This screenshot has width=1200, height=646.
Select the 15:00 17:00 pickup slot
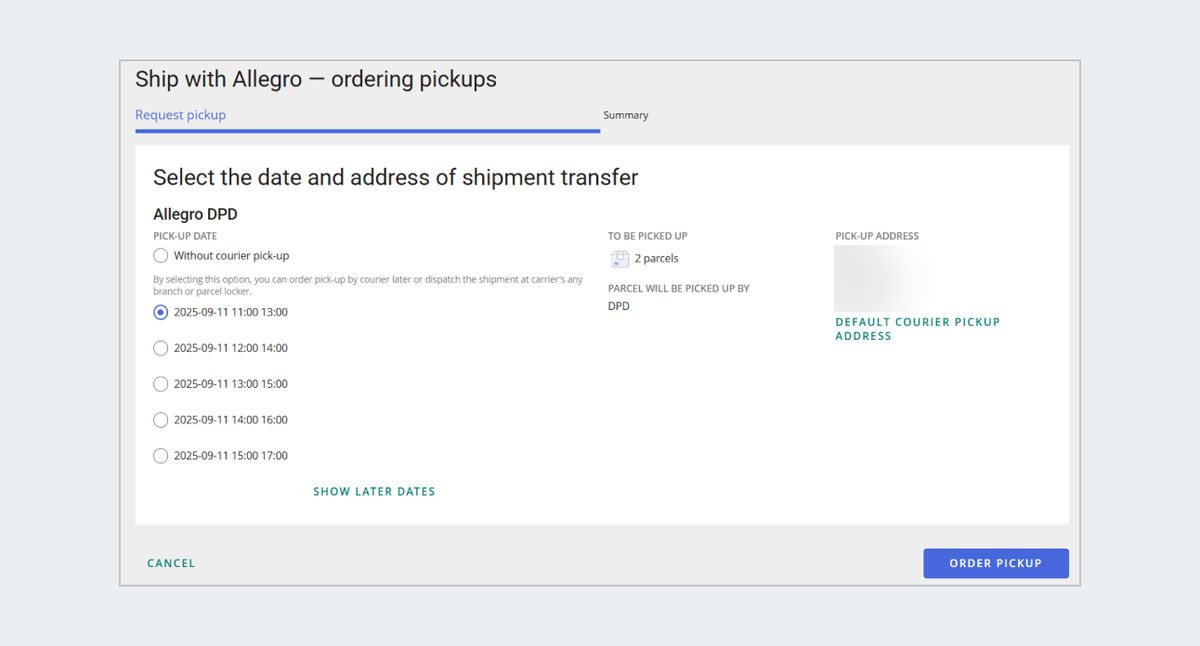[161, 456]
